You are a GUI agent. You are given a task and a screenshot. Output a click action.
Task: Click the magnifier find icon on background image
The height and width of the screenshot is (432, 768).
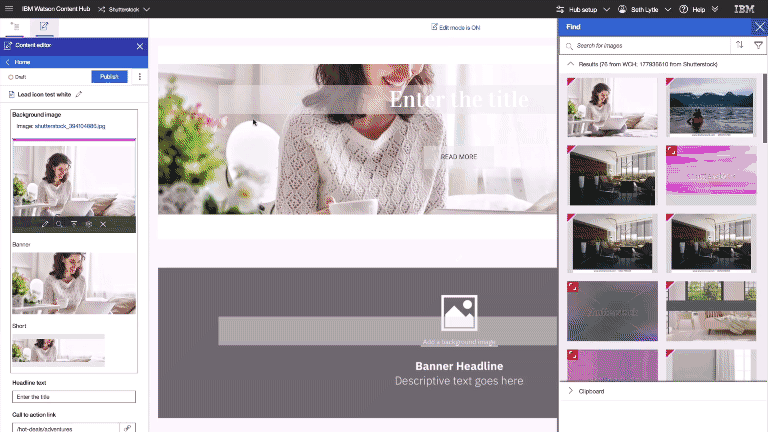click(x=59, y=224)
